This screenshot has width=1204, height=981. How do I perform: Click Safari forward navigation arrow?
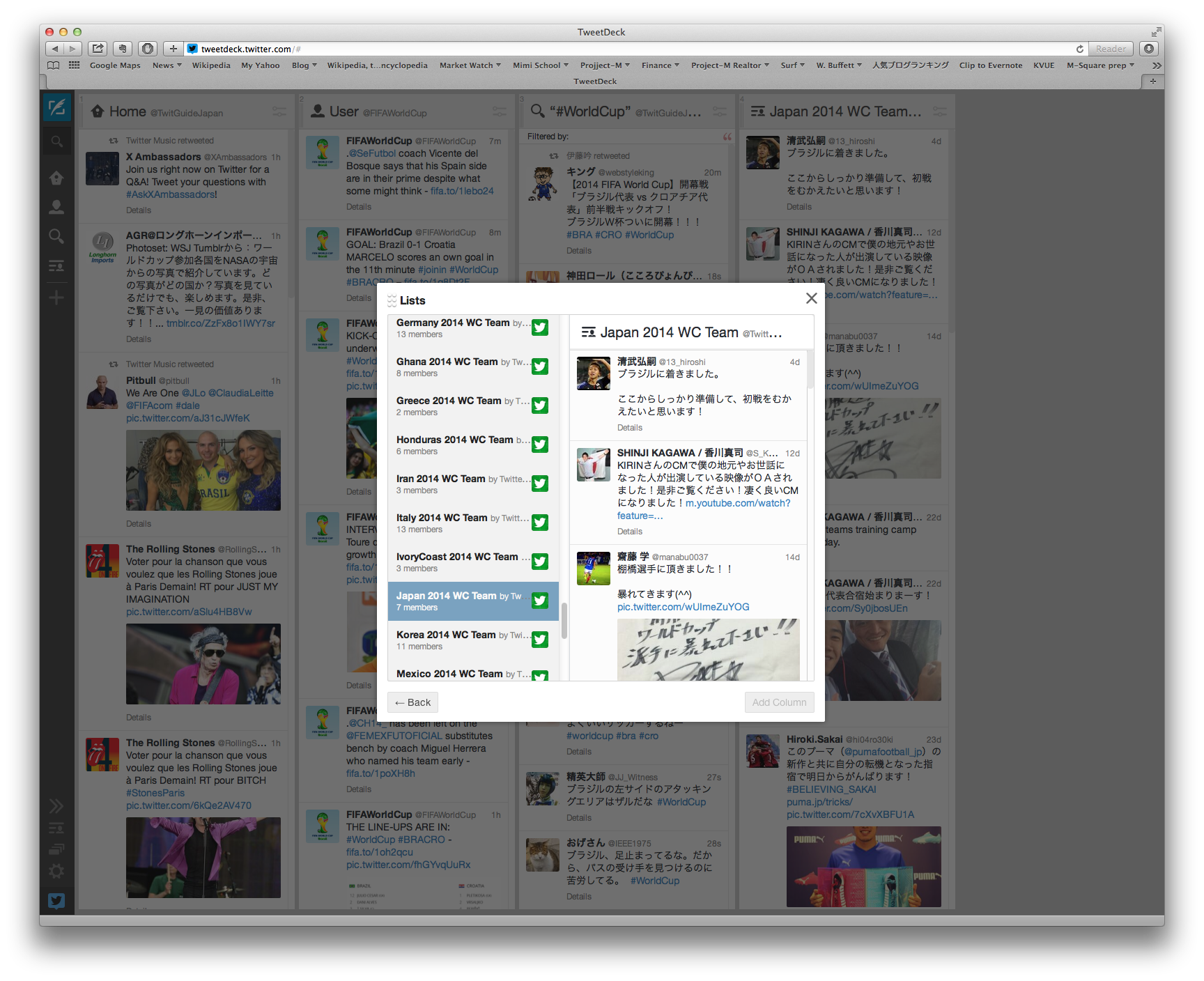click(73, 49)
